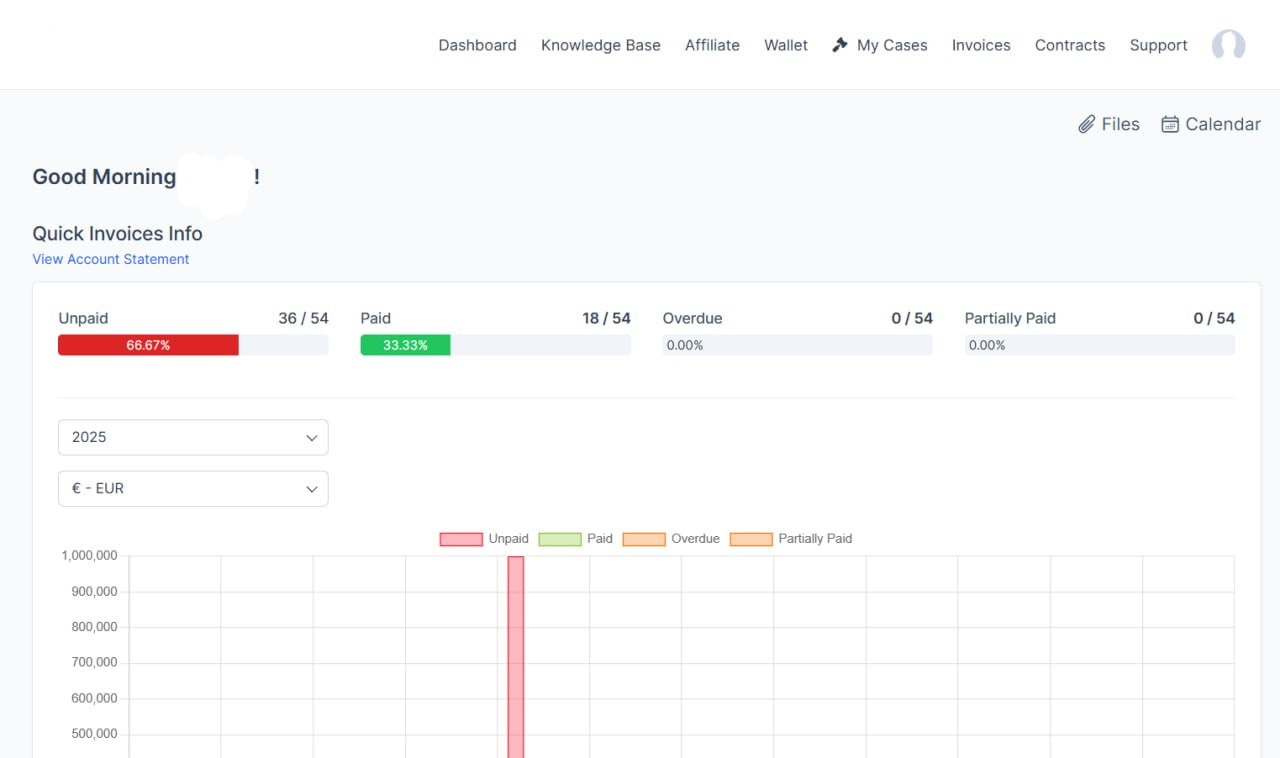Toggle Overdue series in chart legend
The width and height of the screenshot is (1280, 758).
644,539
